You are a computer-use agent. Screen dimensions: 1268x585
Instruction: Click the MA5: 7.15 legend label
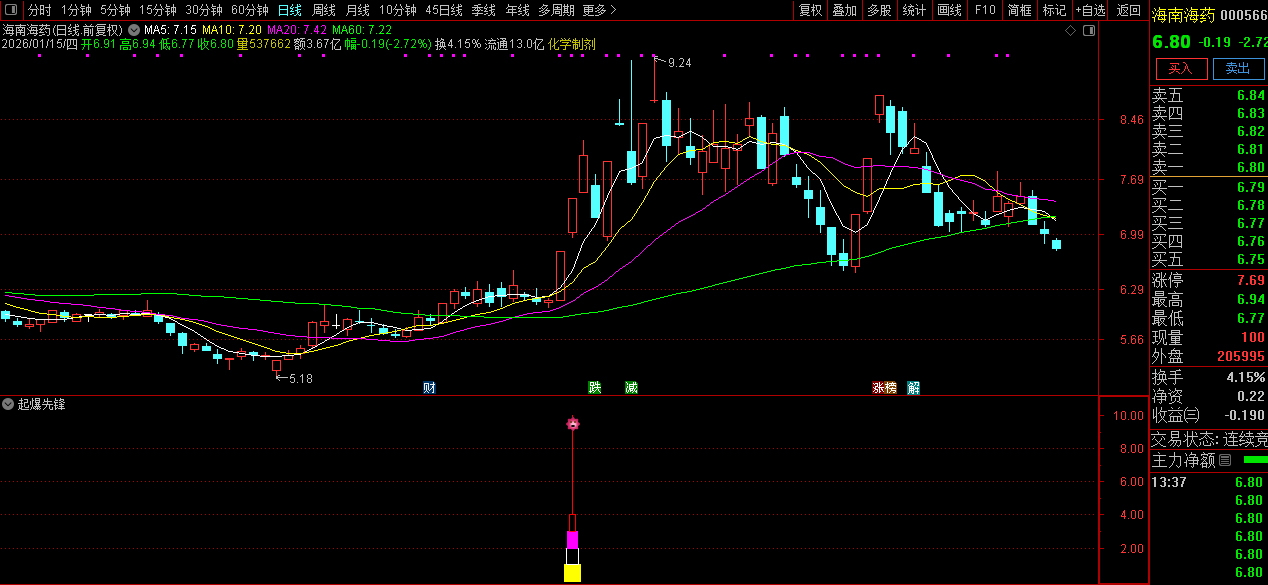(x=170, y=30)
